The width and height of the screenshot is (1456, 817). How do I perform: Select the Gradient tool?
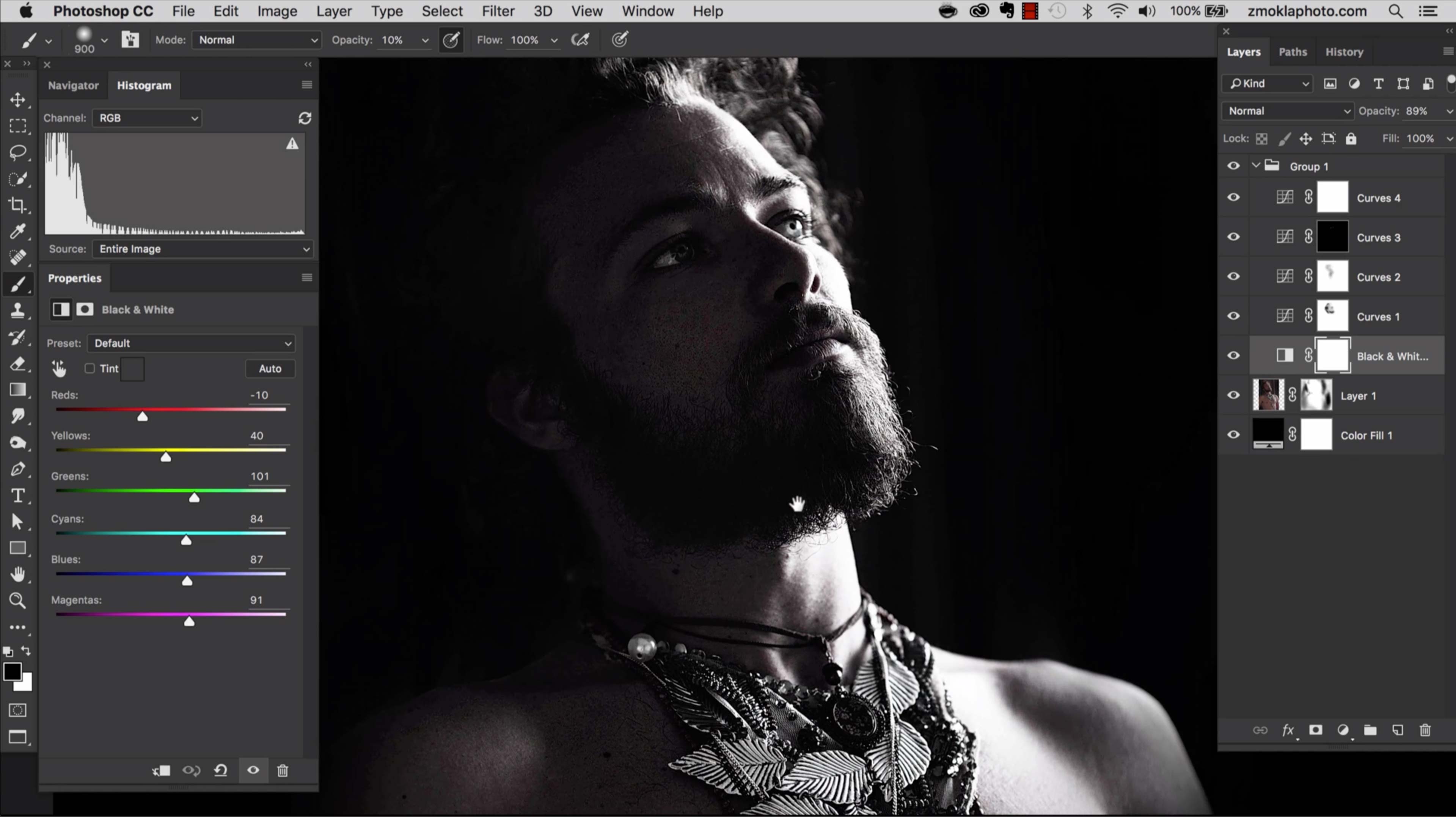pos(17,390)
